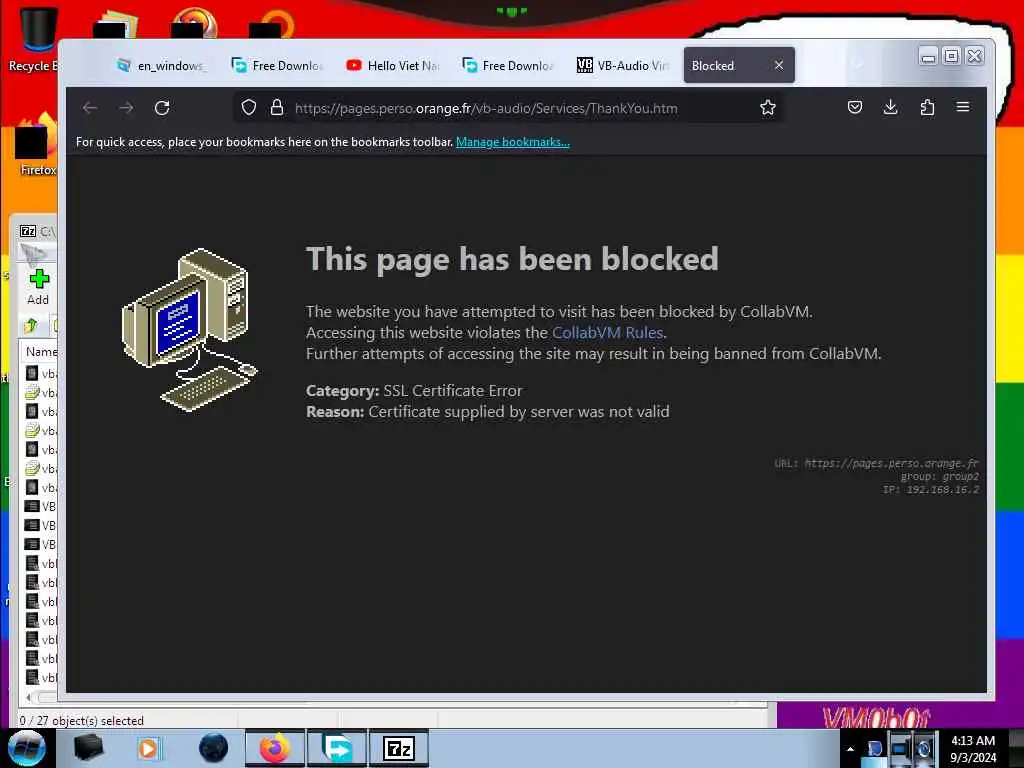Open the media player taskbar icon
This screenshot has width=1024, height=768.
point(148,748)
